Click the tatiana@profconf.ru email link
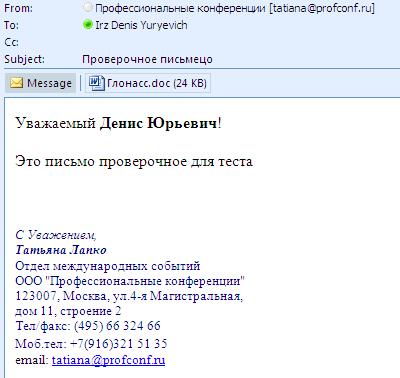 pyautogui.click(x=108, y=360)
